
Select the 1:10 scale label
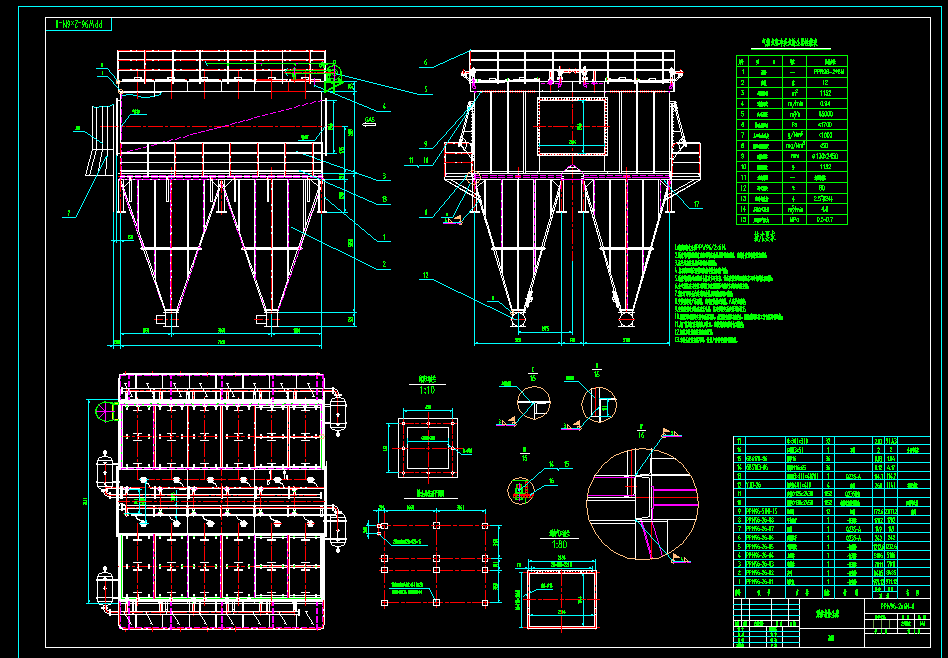point(427,391)
